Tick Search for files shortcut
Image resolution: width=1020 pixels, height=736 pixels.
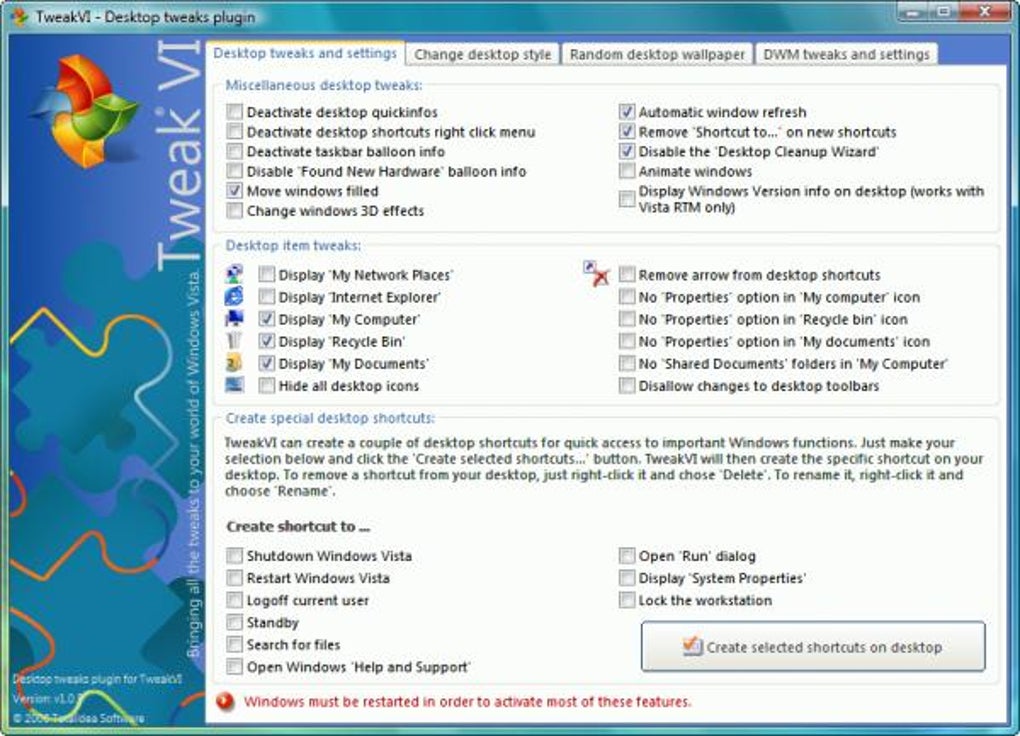point(235,644)
